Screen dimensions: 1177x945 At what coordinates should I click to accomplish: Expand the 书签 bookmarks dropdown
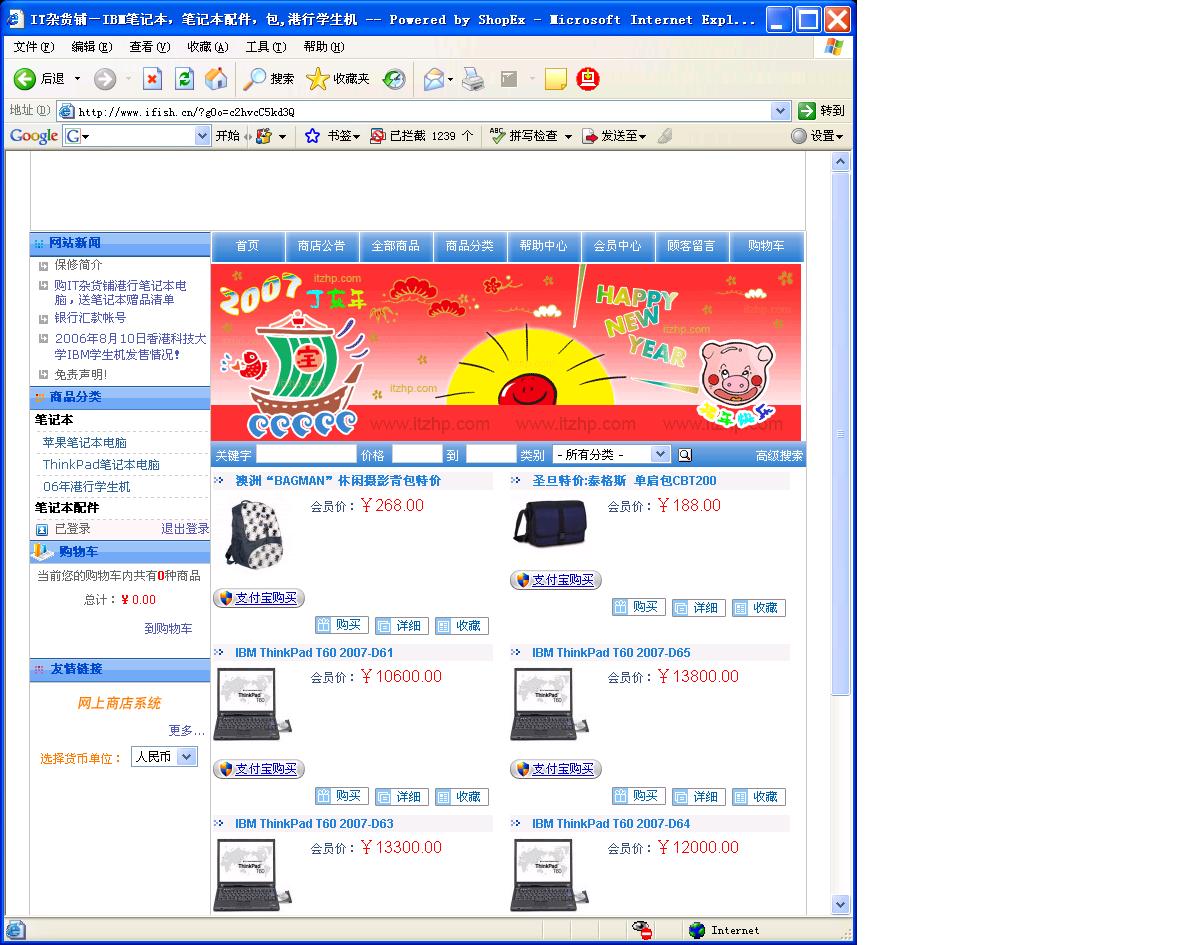pos(357,137)
